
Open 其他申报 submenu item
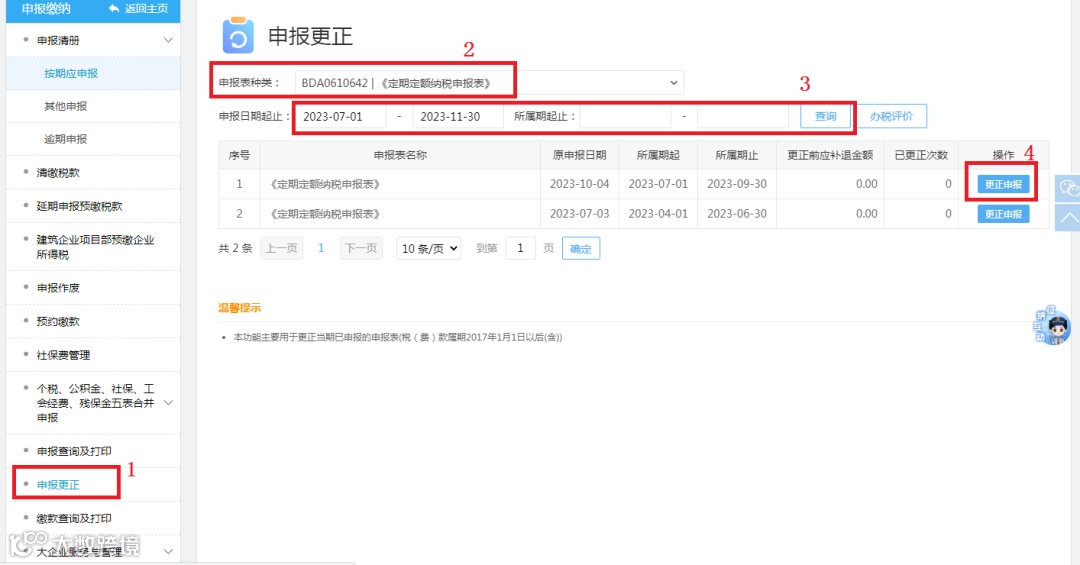tap(65, 106)
